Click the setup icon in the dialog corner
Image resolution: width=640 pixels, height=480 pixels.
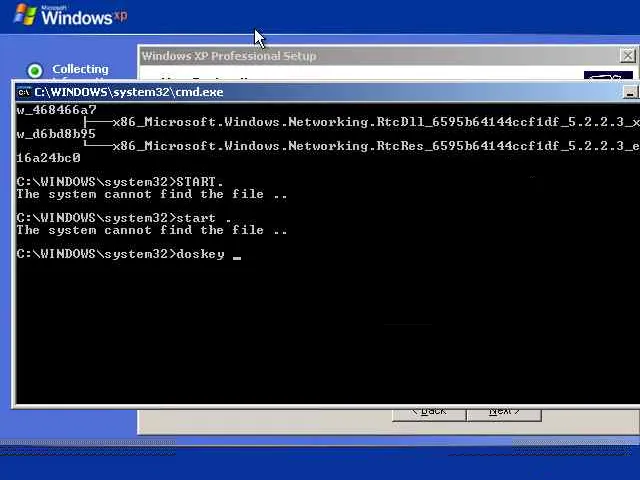[608, 76]
